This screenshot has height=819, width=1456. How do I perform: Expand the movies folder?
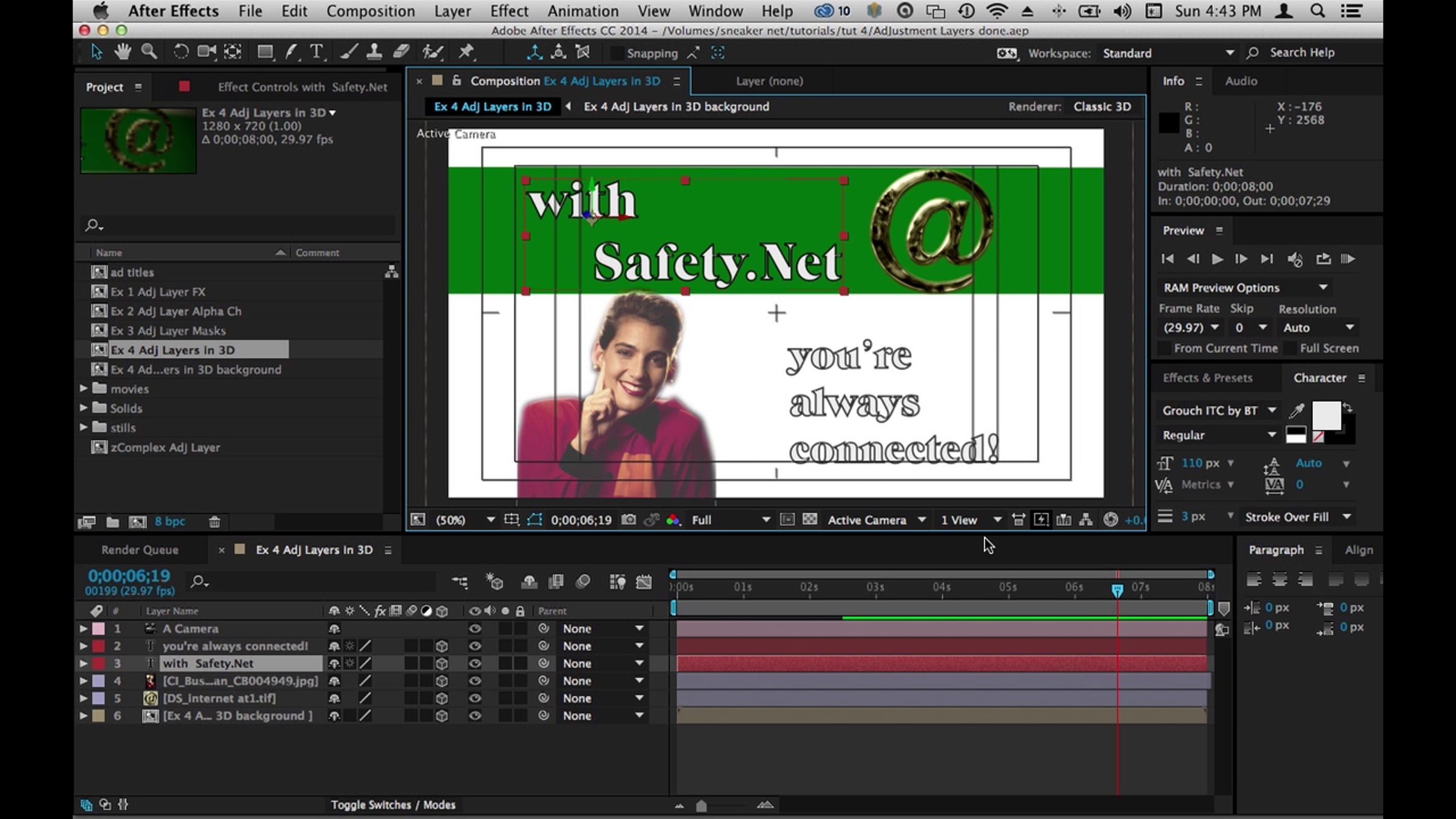[84, 388]
